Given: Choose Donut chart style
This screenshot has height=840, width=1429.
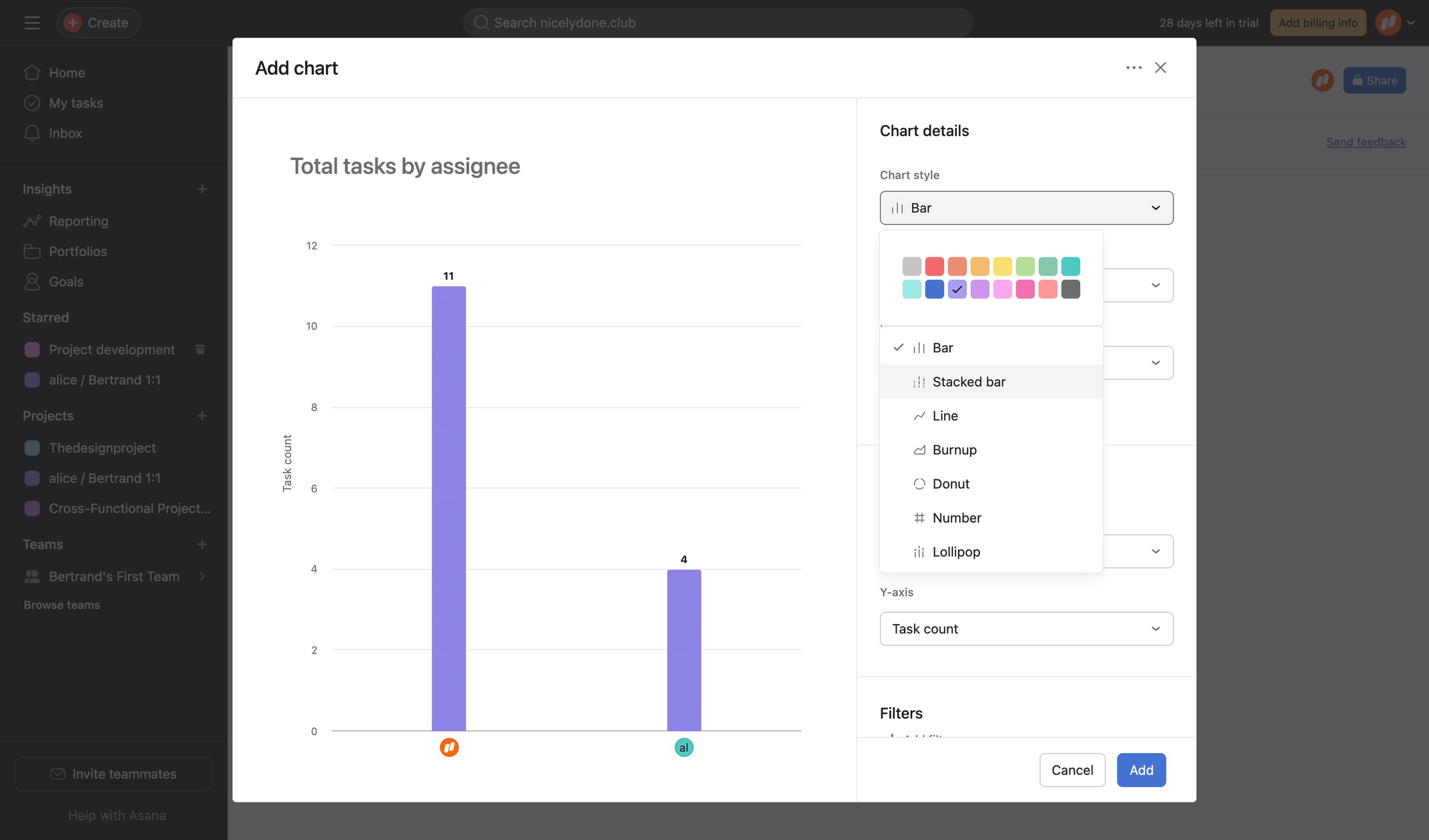Looking at the screenshot, I should (x=991, y=483).
